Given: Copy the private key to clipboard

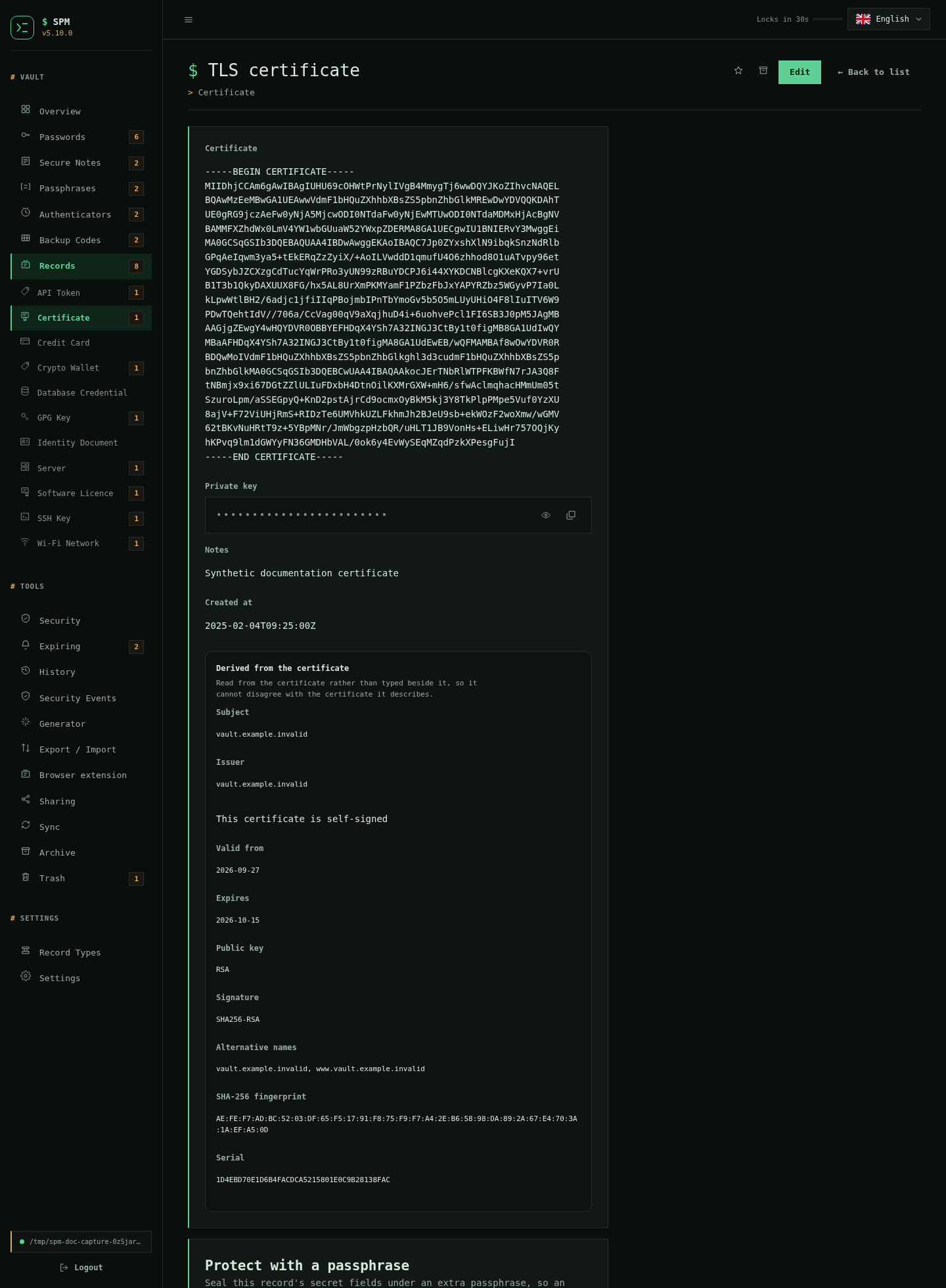Looking at the screenshot, I should coord(571,515).
